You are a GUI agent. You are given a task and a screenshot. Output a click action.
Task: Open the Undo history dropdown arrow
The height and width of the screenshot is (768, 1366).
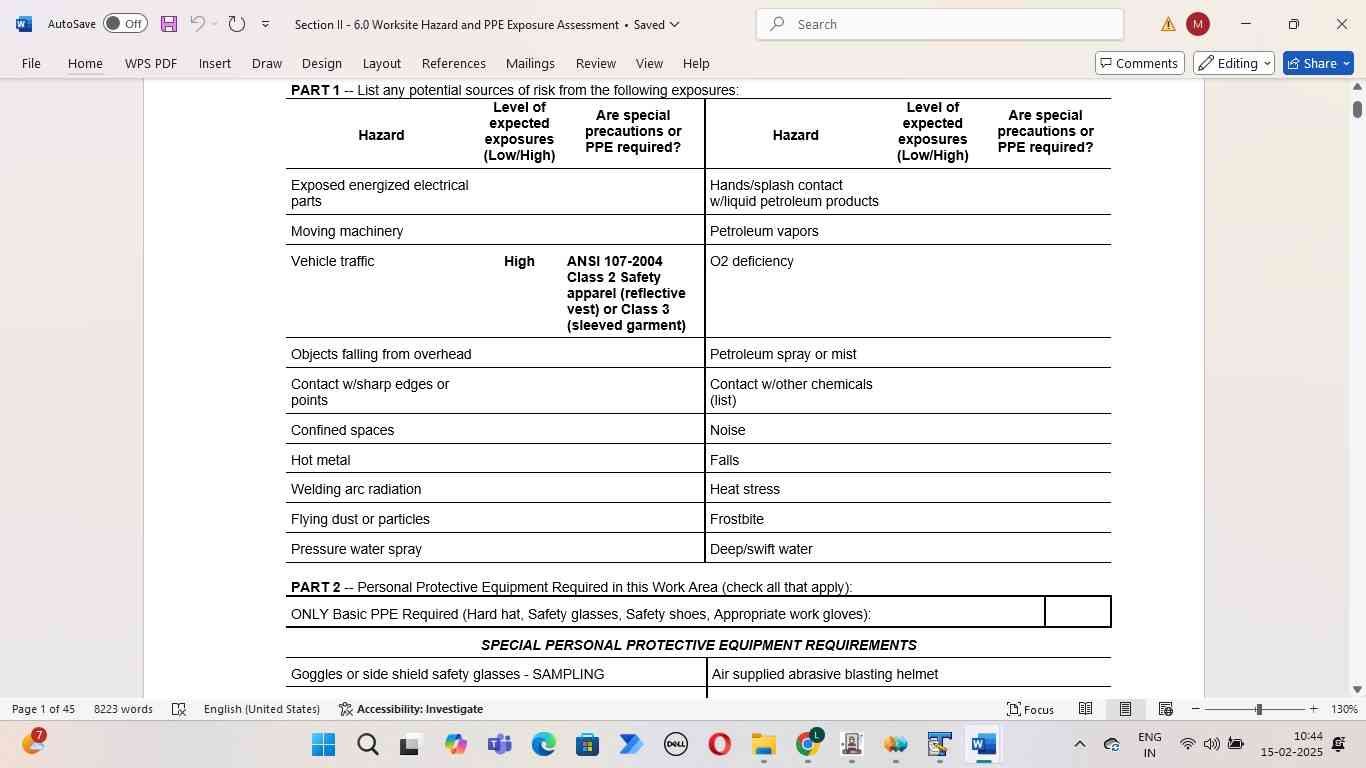click(214, 24)
